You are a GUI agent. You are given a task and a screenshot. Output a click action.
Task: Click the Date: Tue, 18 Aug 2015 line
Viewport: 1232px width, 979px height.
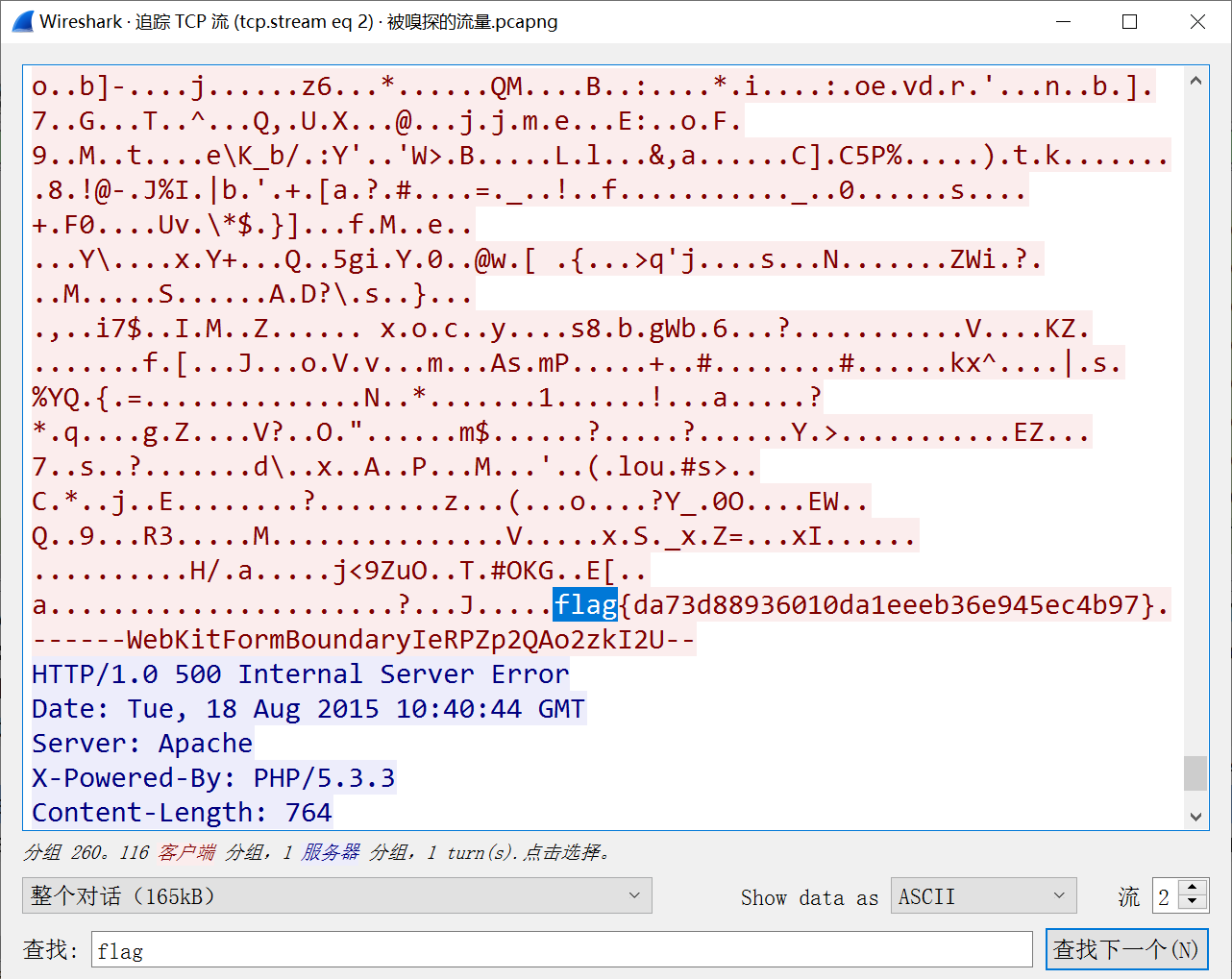(x=308, y=708)
